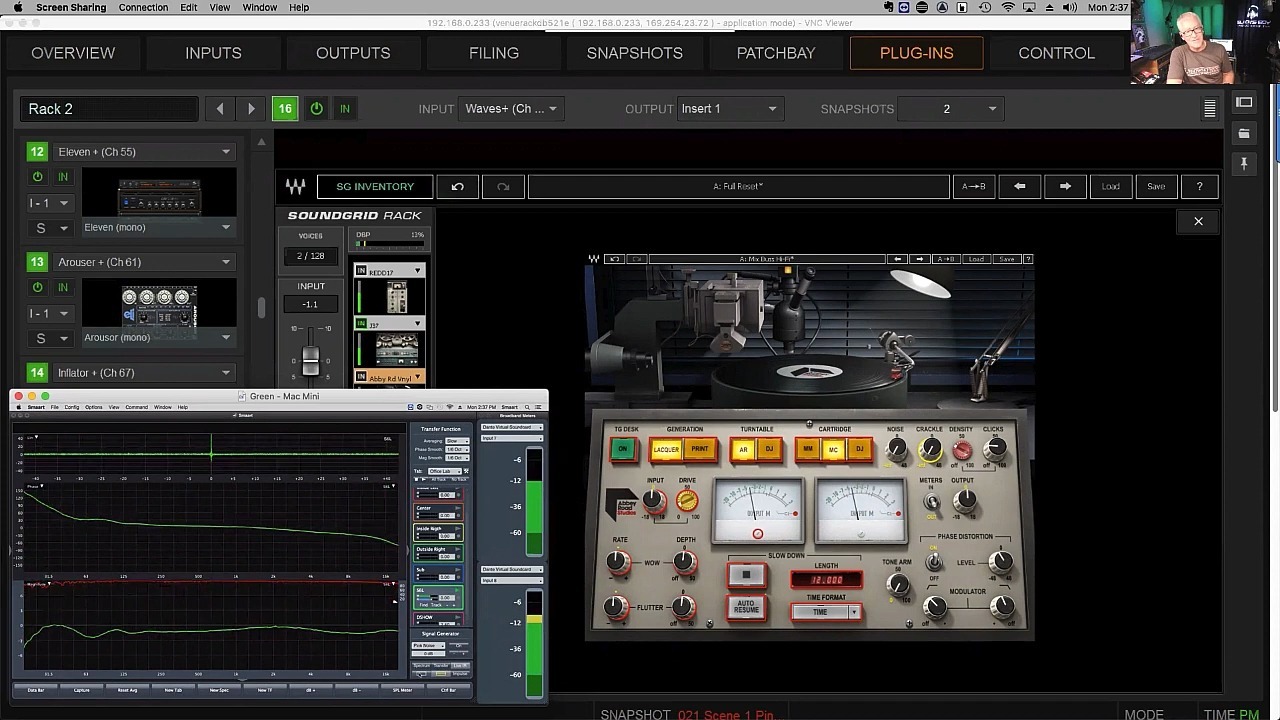Switch to the OUTPUTS tab
This screenshot has height=720, width=1280.
[x=353, y=53]
